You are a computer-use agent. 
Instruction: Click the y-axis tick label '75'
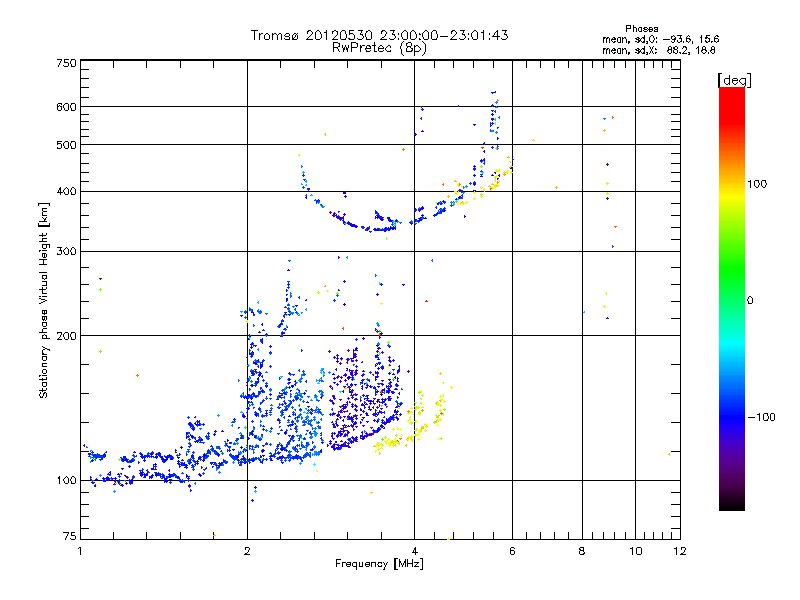click(x=70, y=536)
